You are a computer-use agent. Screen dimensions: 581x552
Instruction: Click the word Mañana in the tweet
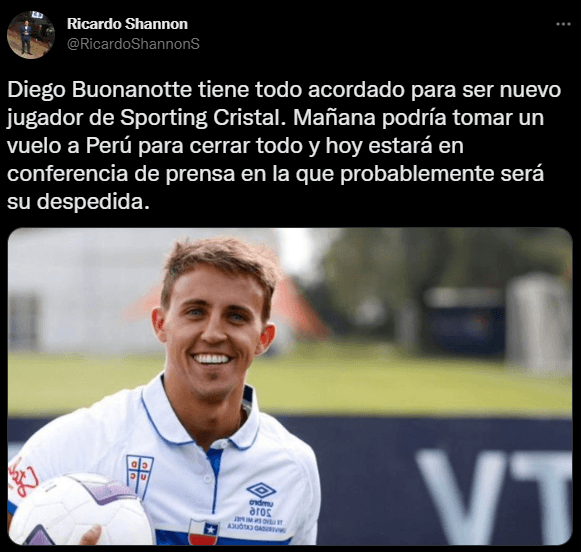335,118
